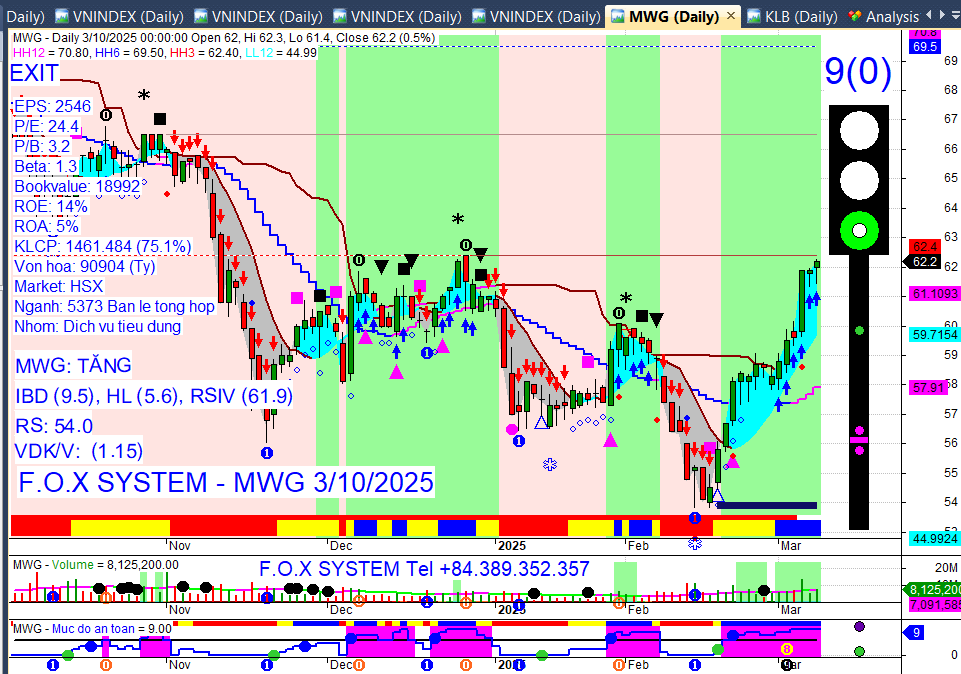Click the middle white traffic light circle
This screenshot has width=961, height=674.
[859, 180]
